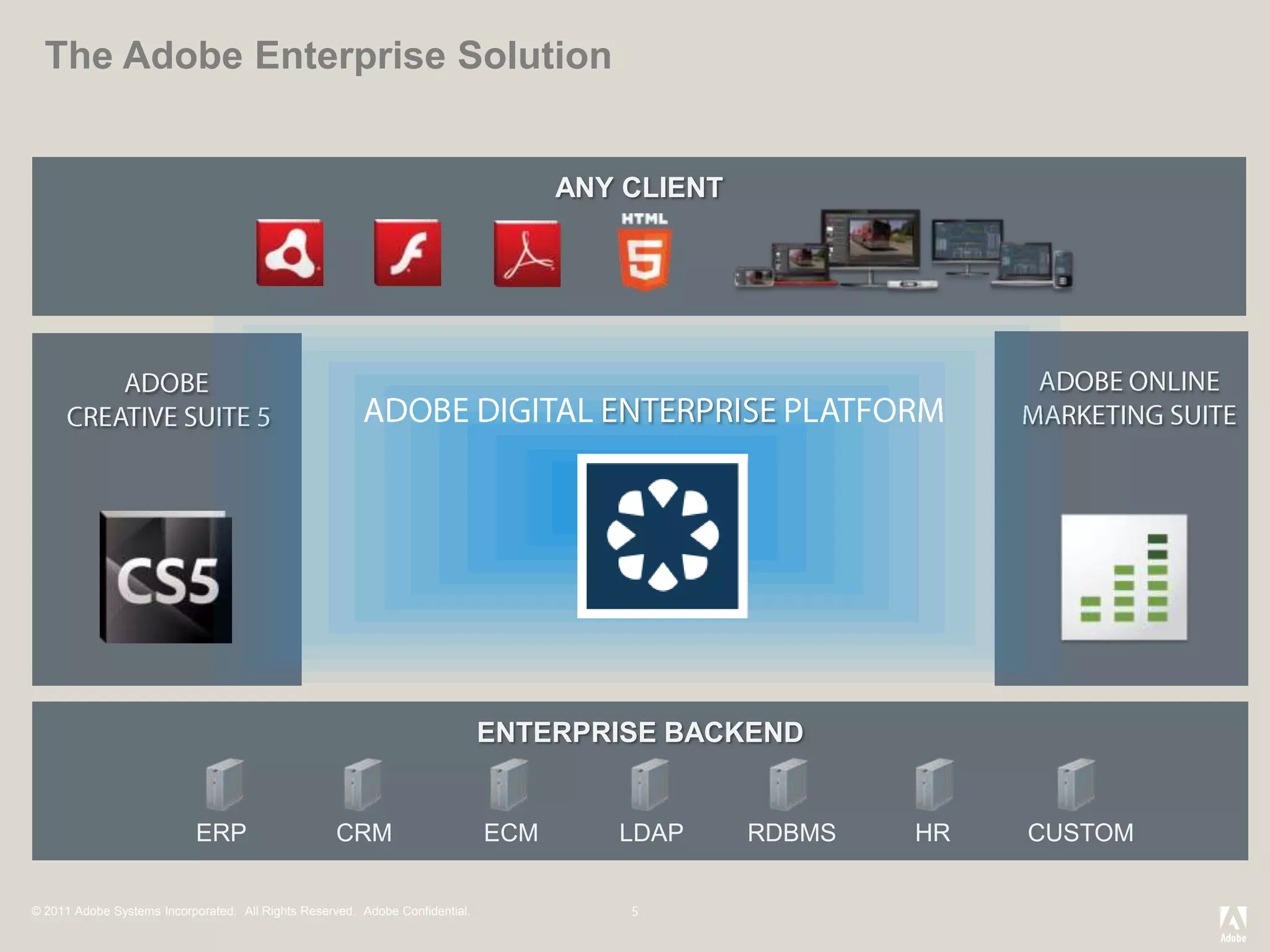Click the CUSTOM label
Image resolution: width=1270 pixels, height=952 pixels.
[1080, 832]
